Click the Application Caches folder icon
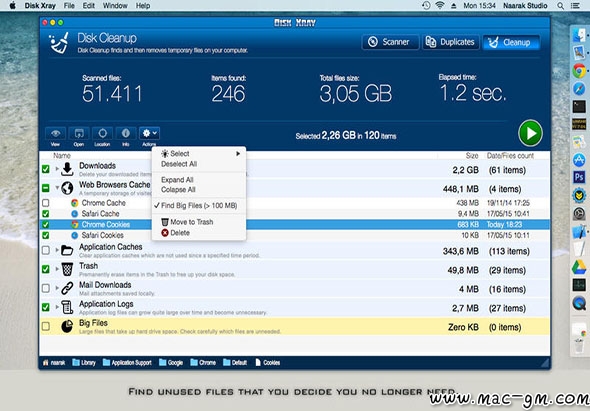Screen dimensions: 590x411 pyautogui.click(x=67, y=250)
